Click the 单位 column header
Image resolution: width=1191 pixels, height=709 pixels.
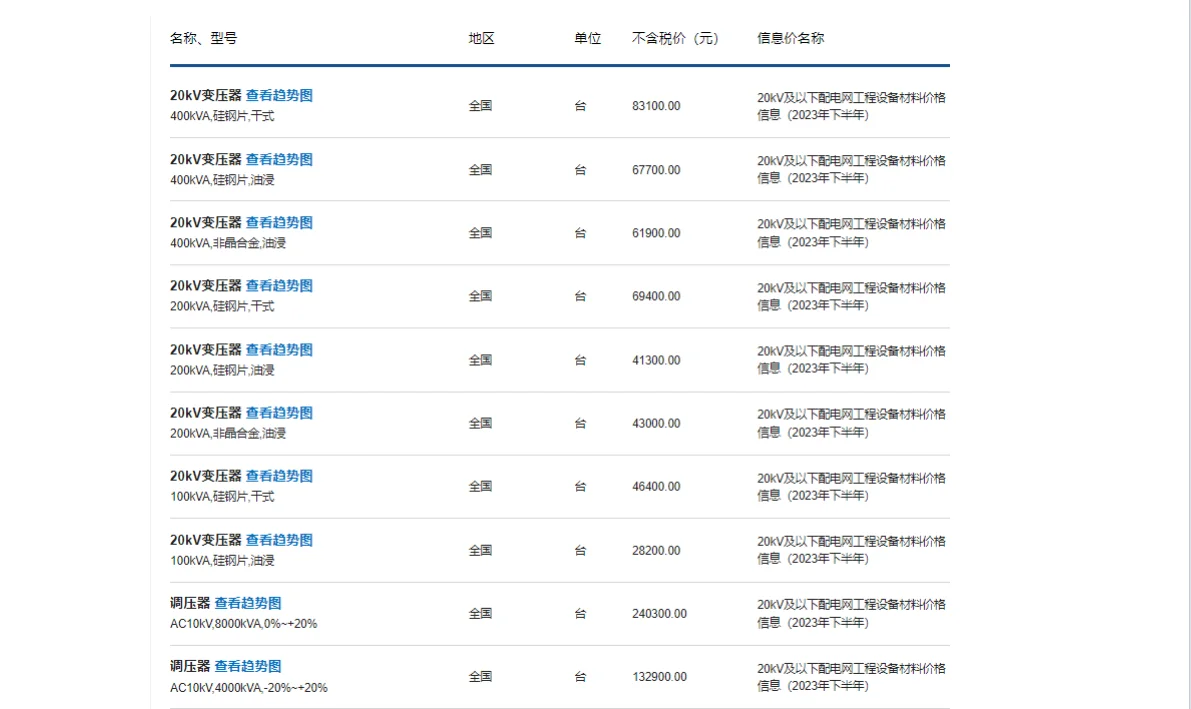(x=588, y=37)
